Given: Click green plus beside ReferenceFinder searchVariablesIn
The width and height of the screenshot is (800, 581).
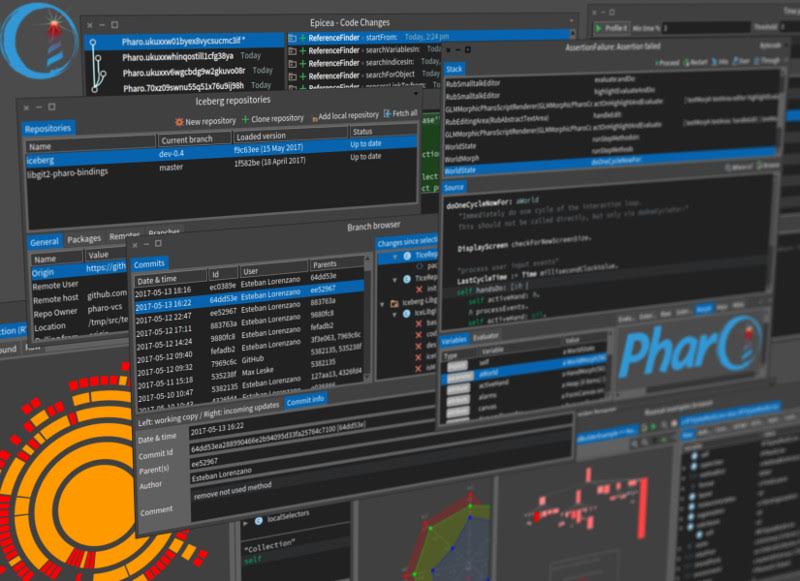Looking at the screenshot, I should (303, 51).
